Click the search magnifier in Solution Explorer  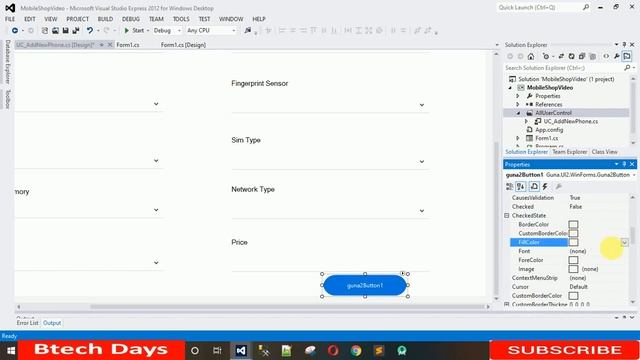pyautogui.click(x=627, y=68)
